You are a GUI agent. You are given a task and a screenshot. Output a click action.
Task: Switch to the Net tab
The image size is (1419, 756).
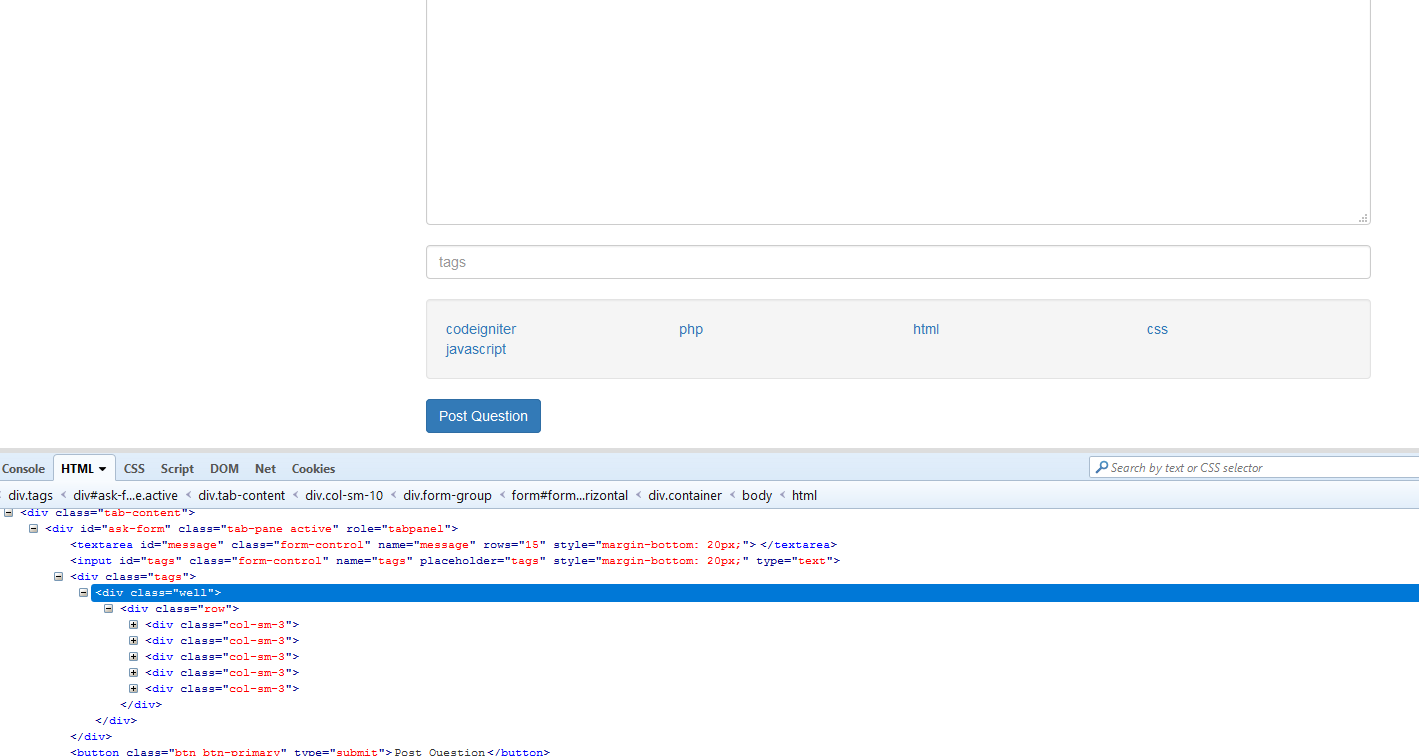(x=265, y=468)
